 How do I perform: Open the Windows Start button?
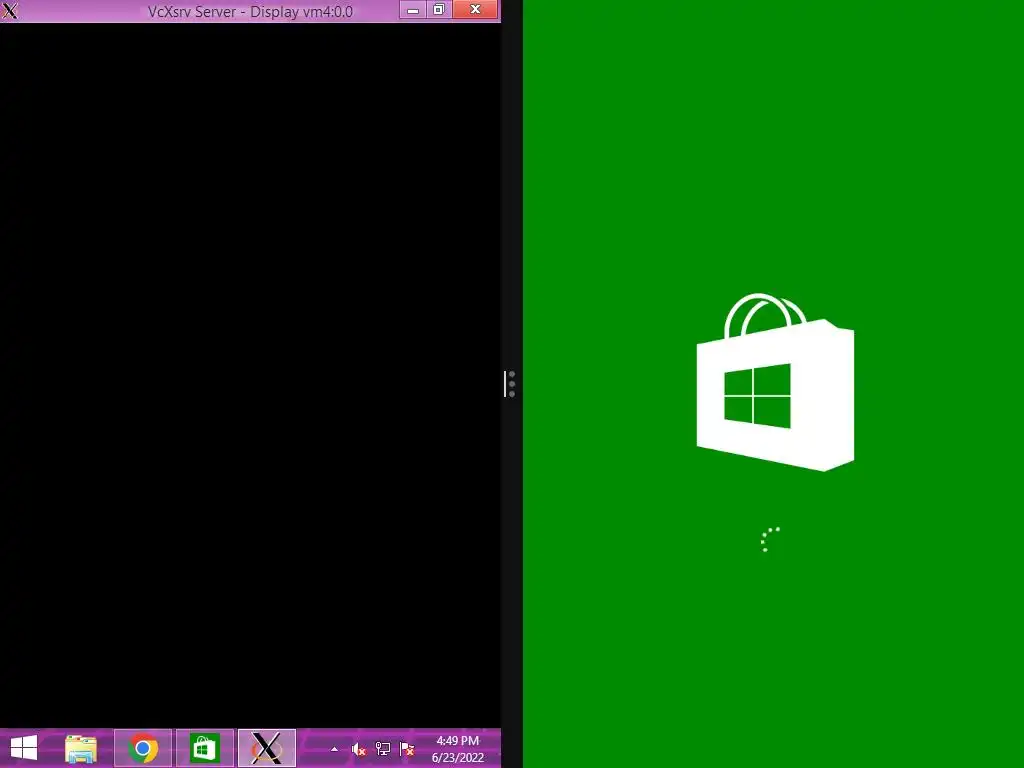[x=24, y=748]
